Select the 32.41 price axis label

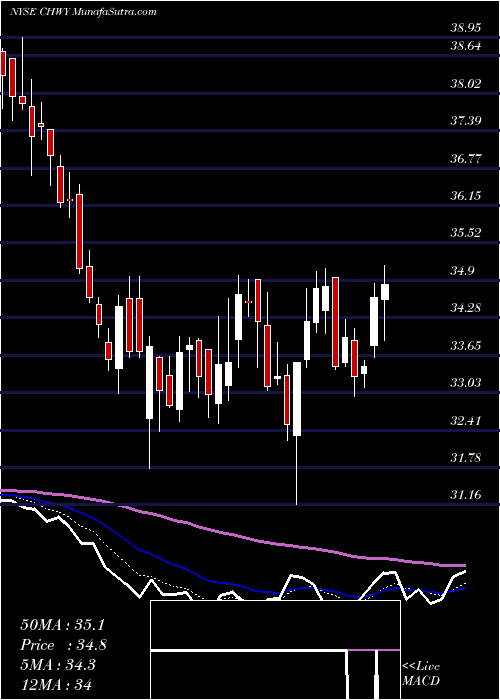pos(466,421)
